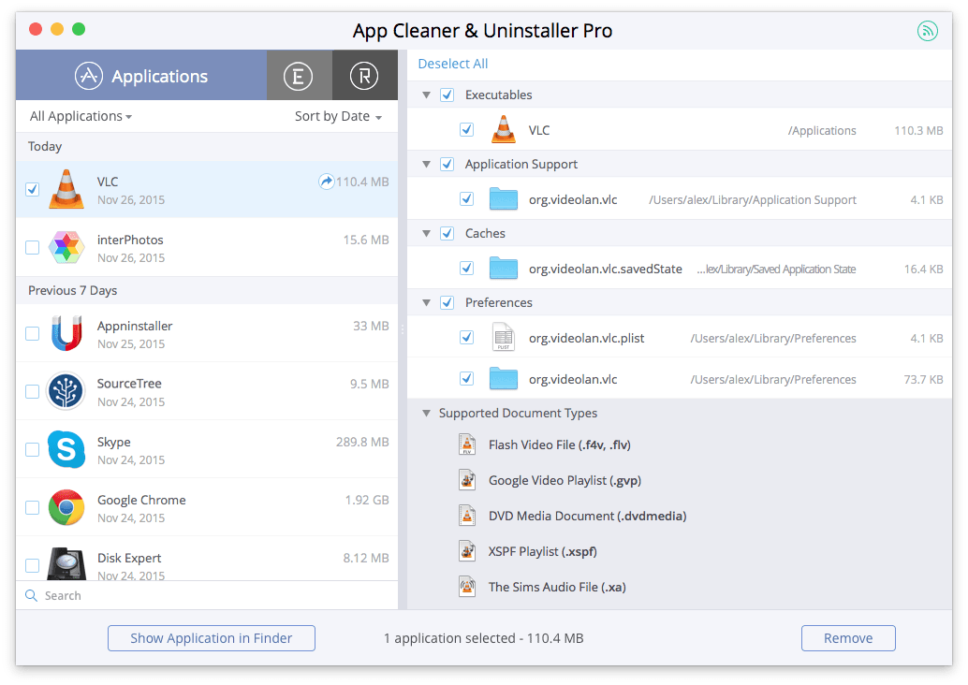Click the interPhotos app icon

click(66, 247)
